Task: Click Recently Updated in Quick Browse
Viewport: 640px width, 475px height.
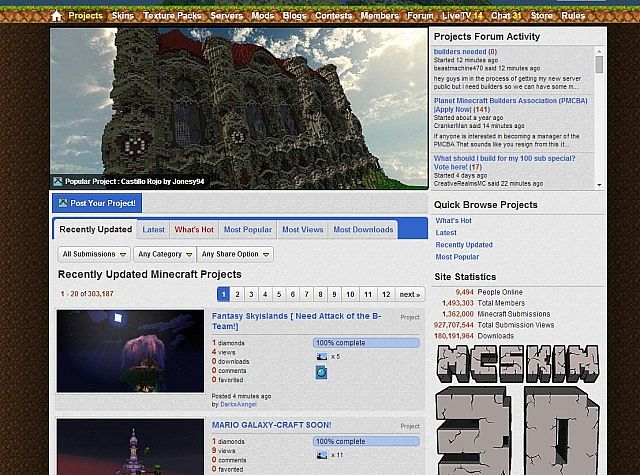Action: click(464, 245)
